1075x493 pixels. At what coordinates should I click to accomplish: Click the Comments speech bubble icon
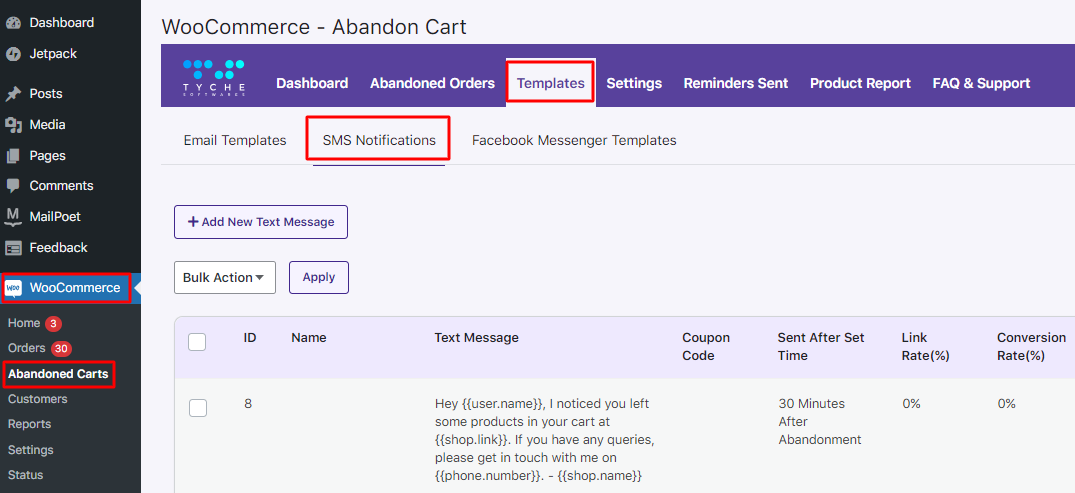coord(13,186)
